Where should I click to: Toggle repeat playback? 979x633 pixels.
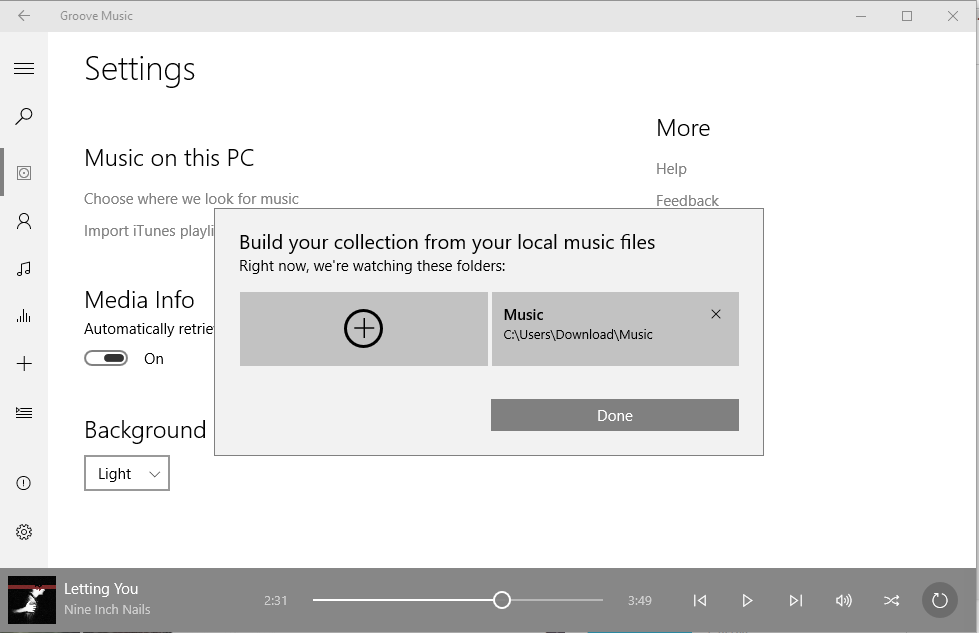pos(940,601)
